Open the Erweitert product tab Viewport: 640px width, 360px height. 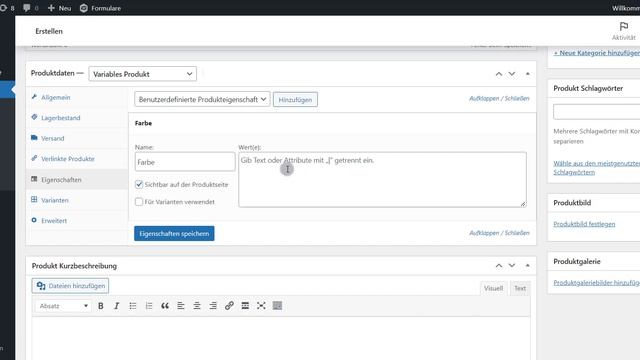pos(54,220)
